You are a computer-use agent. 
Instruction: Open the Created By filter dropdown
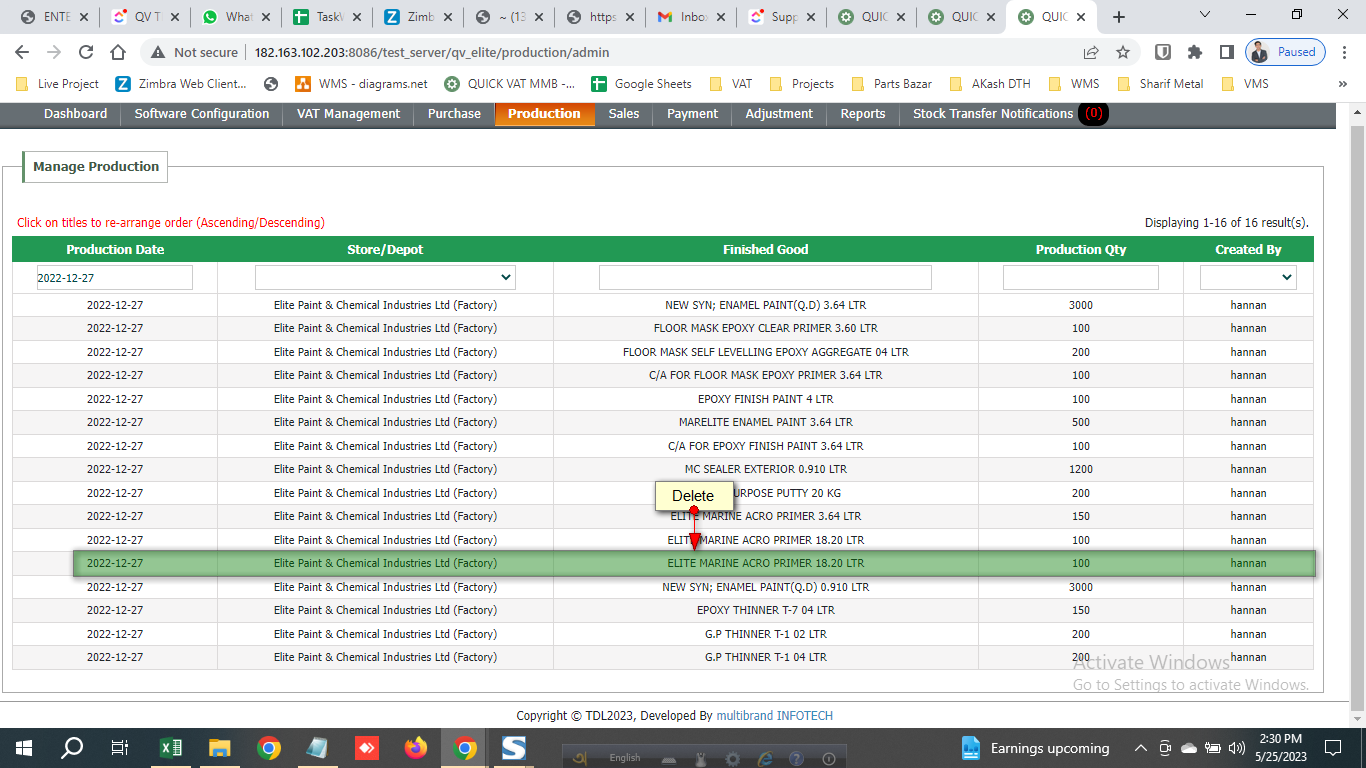[1248, 277]
